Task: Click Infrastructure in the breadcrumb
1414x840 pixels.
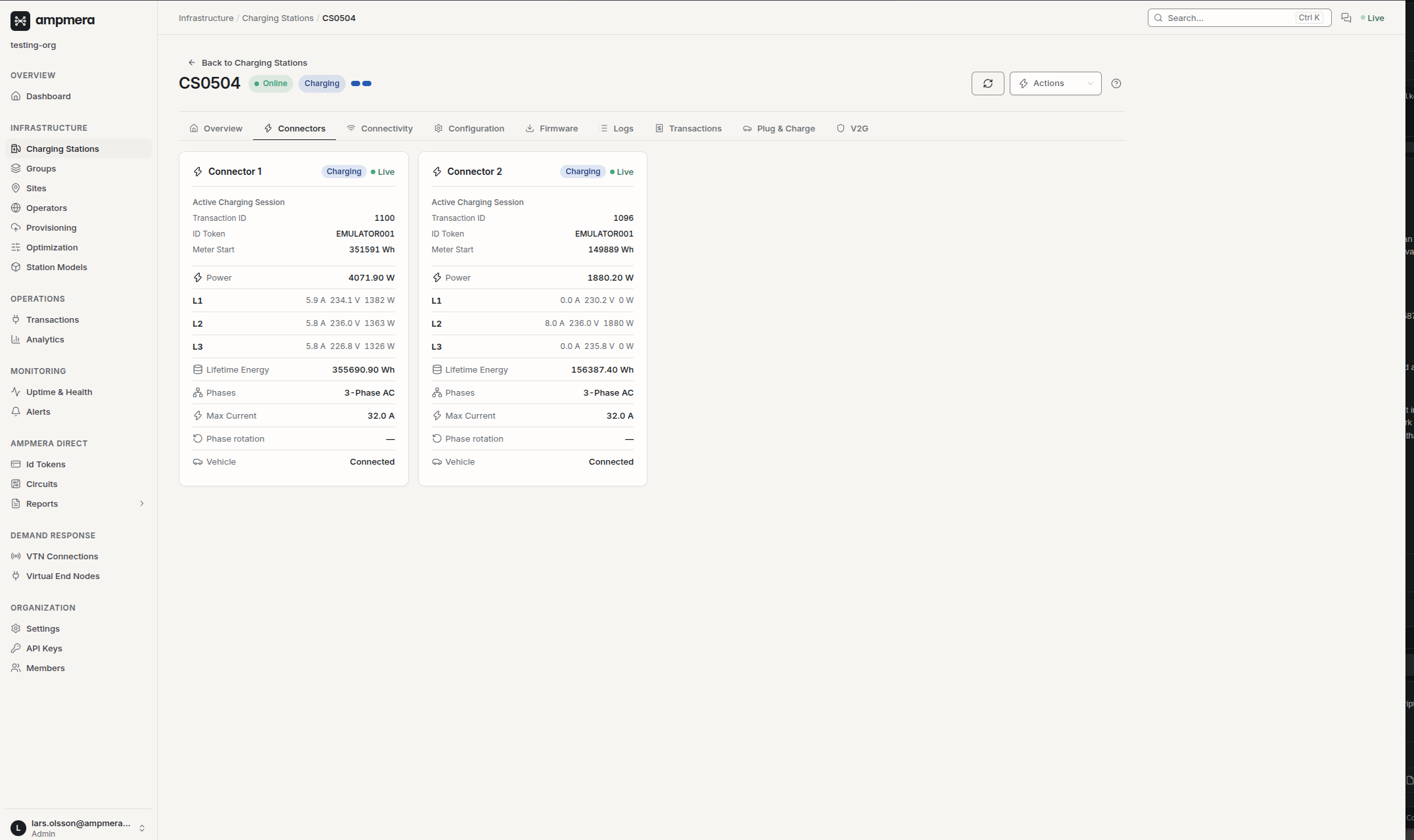Action: 206,18
